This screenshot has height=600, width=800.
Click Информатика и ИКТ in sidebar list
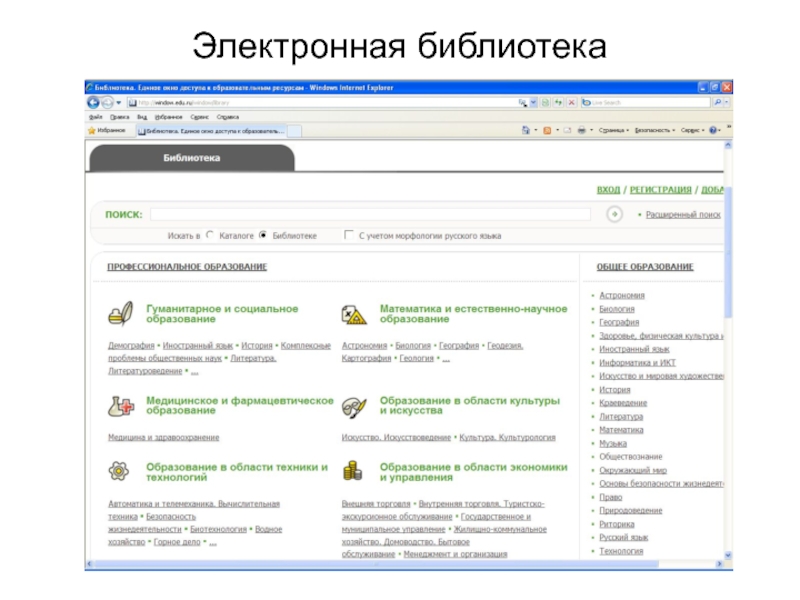click(x=637, y=363)
